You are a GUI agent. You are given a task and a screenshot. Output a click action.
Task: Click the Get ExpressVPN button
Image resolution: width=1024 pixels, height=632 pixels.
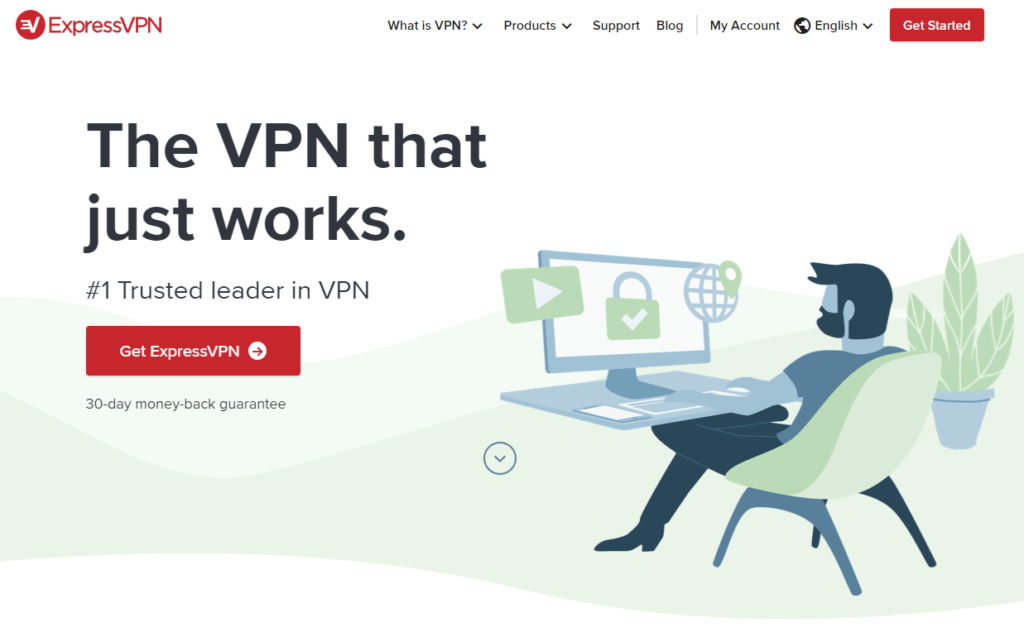[193, 351]
